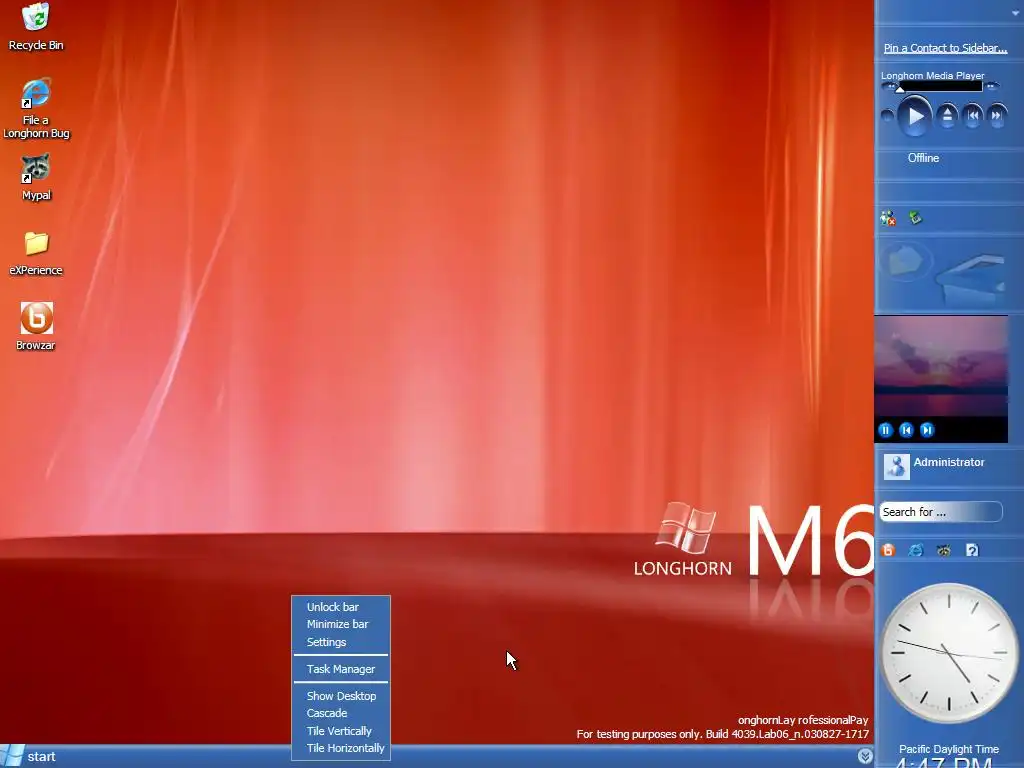Screen dimensions: 1024x768
Task: Open the Recycle Bin desktop icon
Action: pos(36,26)
